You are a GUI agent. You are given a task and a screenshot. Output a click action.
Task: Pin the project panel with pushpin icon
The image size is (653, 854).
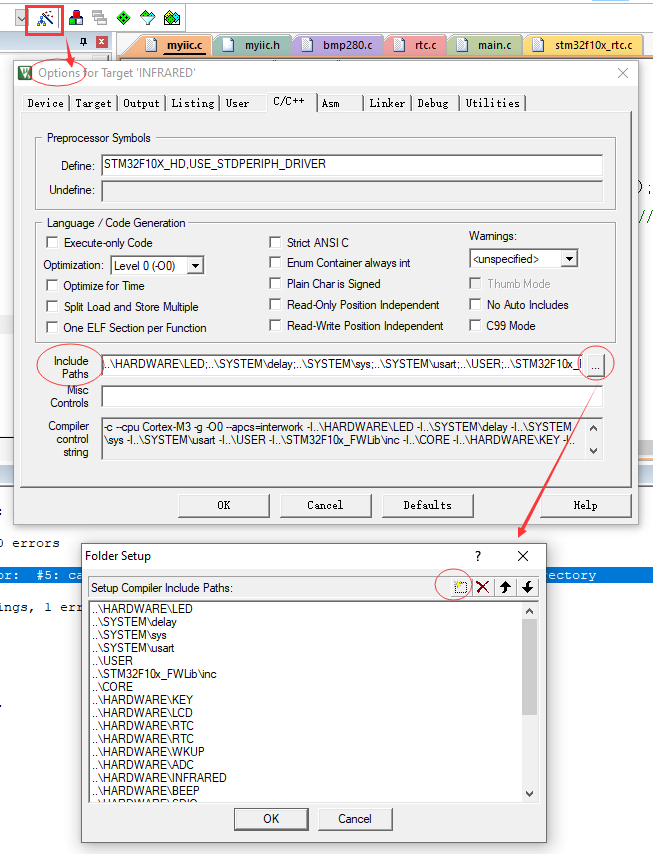coord(83,42)
